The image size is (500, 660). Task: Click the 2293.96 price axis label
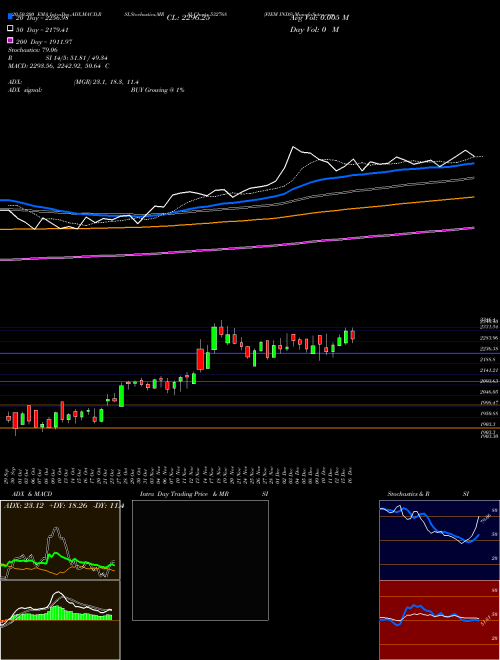489,338
